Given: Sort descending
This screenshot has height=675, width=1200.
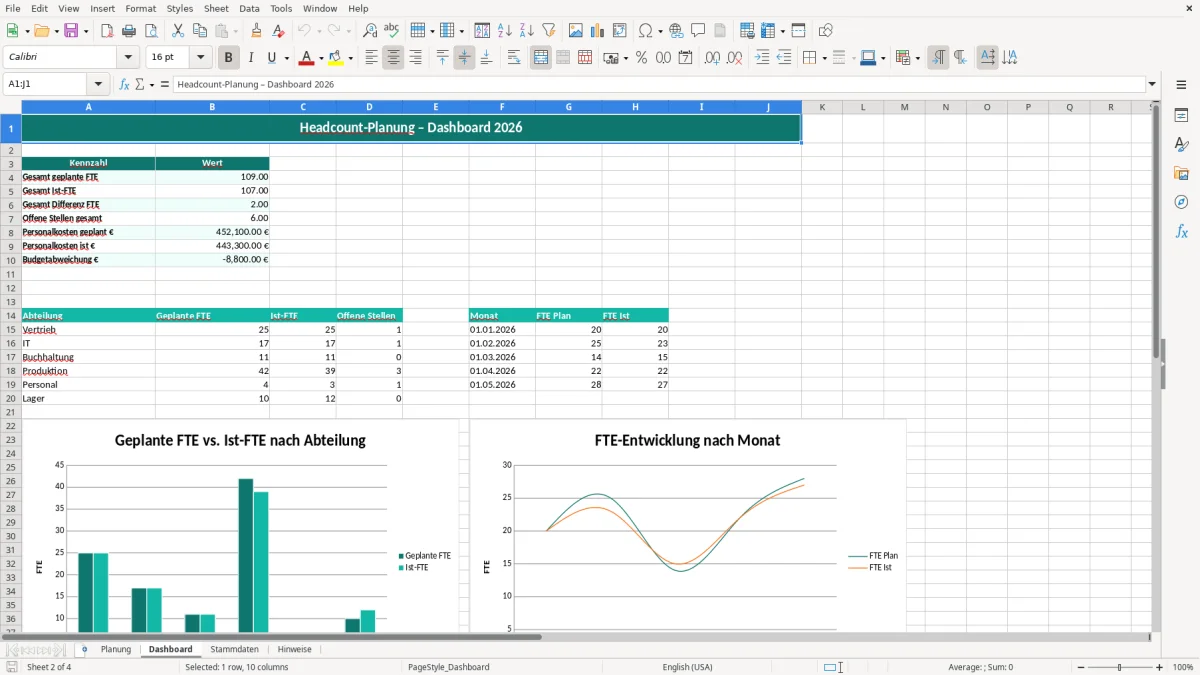Looking at the screenshot, I should (x=526, y=31).
